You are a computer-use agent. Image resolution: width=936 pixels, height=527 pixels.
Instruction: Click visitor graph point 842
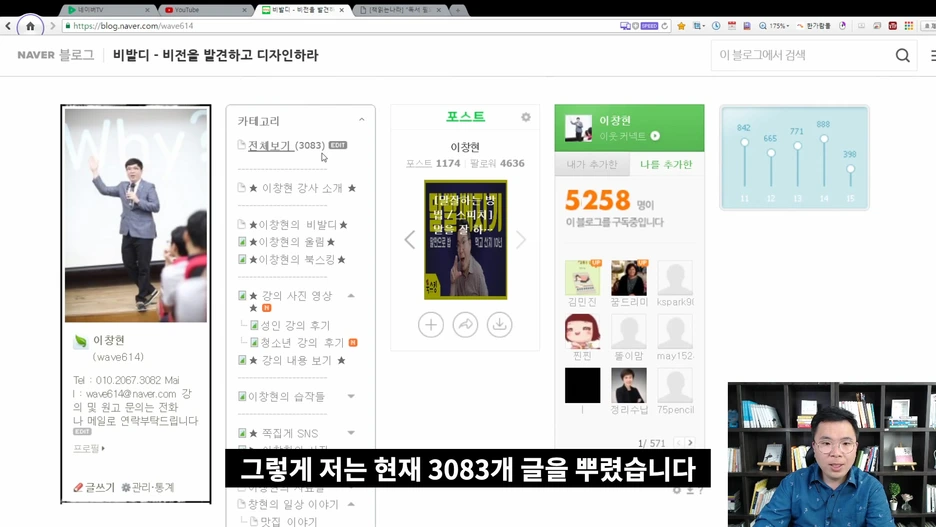[x=744, y=143]
